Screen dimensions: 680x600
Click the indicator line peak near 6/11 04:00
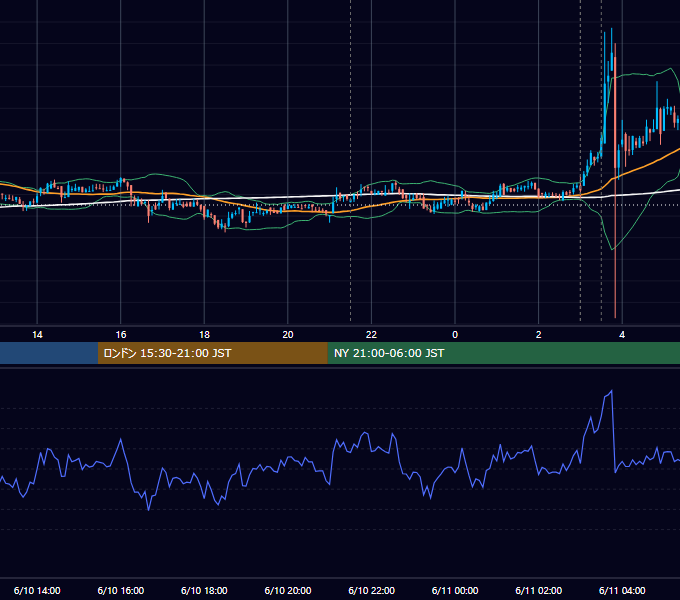coord(611,391)
